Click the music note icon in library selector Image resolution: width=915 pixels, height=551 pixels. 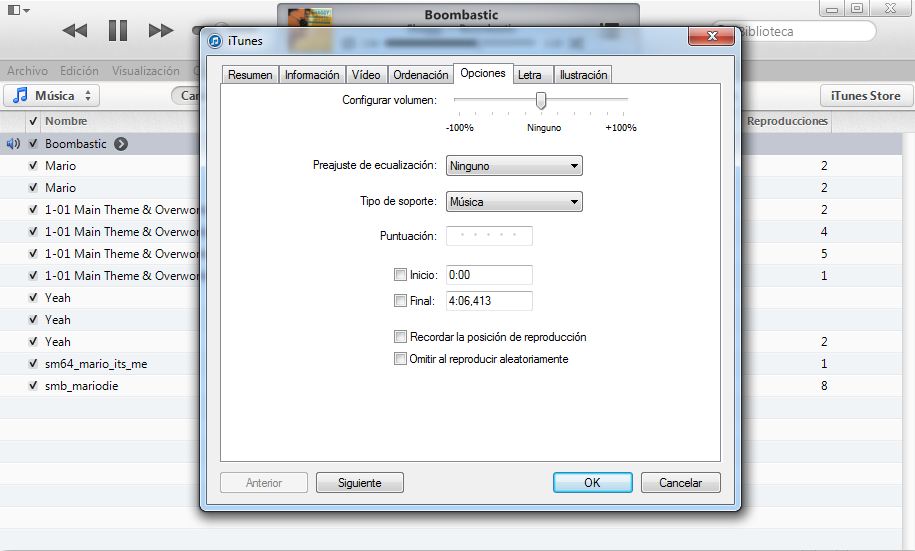20,95
